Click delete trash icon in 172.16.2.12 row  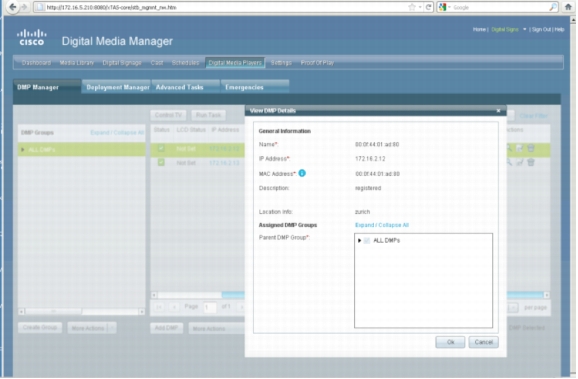(x=531, y=148)
